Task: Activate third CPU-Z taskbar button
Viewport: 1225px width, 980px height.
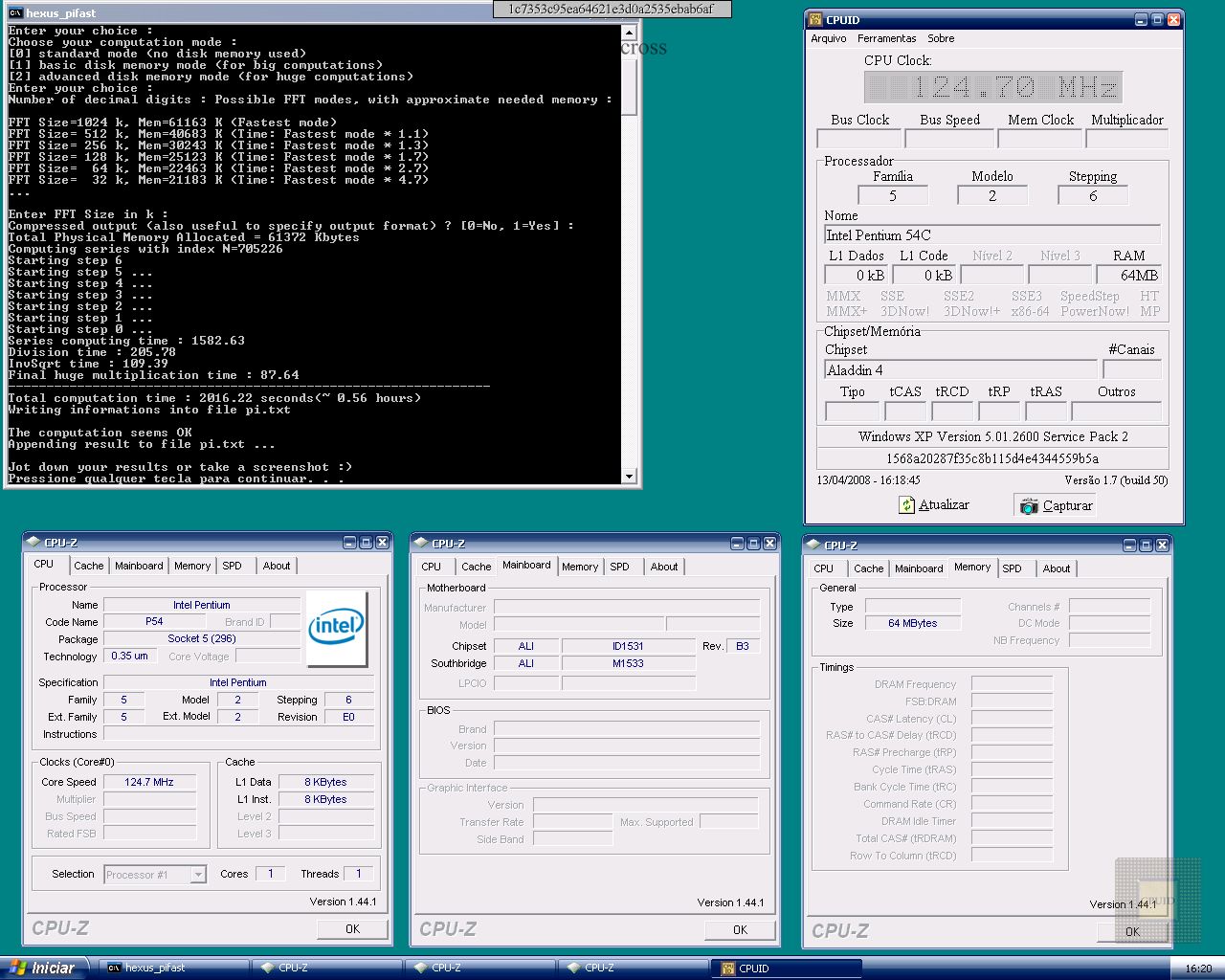Action: (x=632, y=968)
